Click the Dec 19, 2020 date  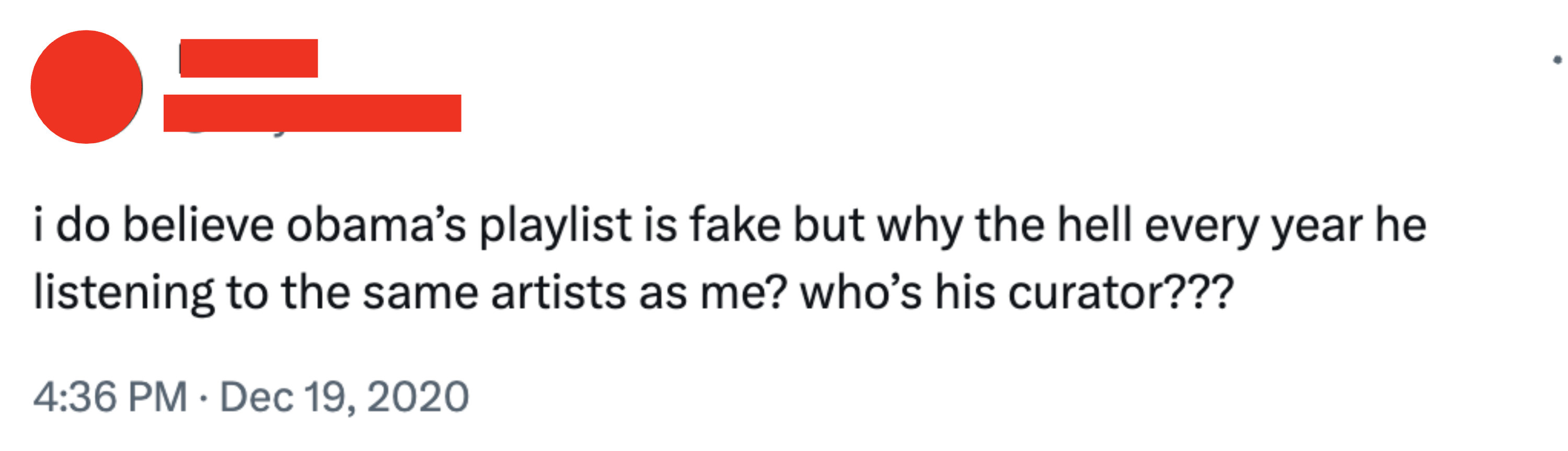[x=344, y=398]
